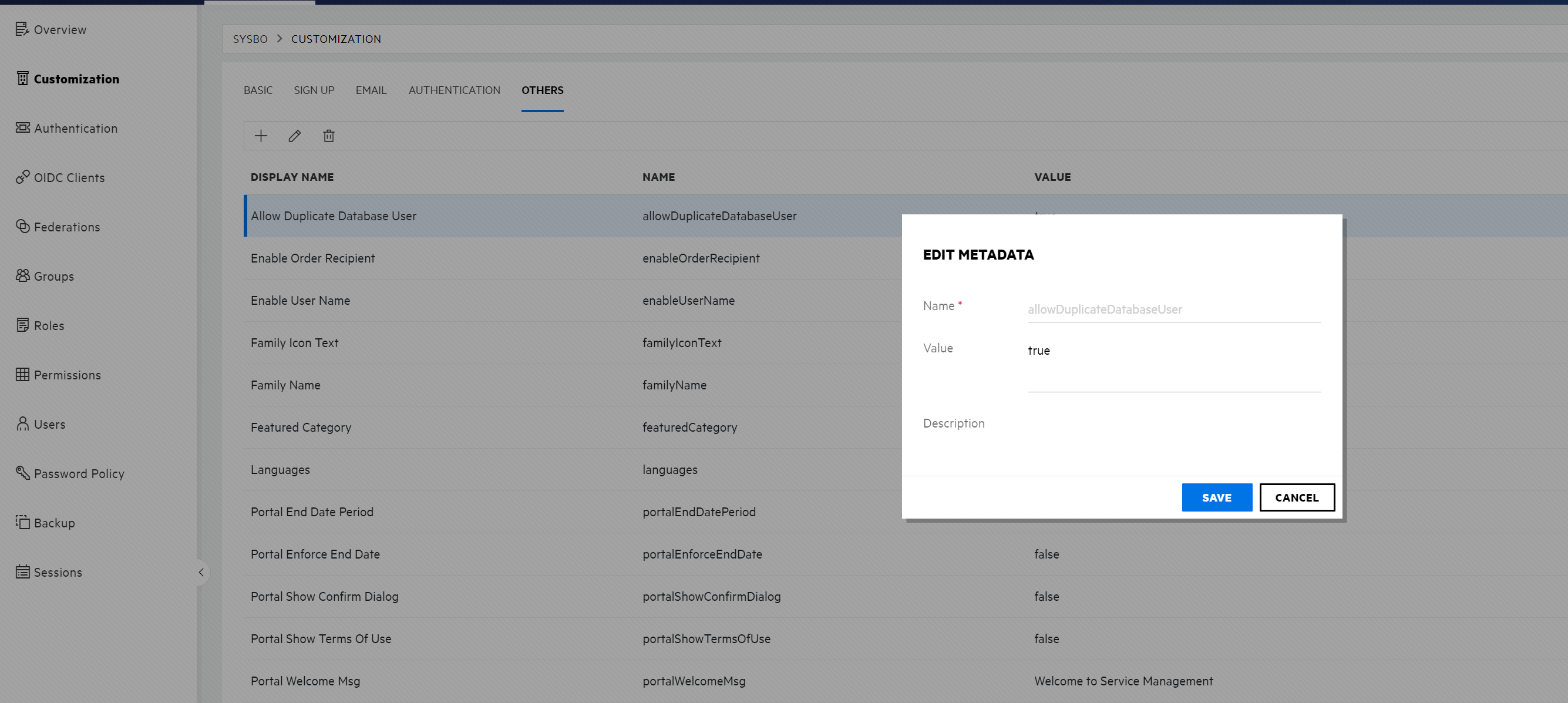This screenshot has width=1568, height=703.
Task: Click the VALUE column header
Action: pos(1052,177)
